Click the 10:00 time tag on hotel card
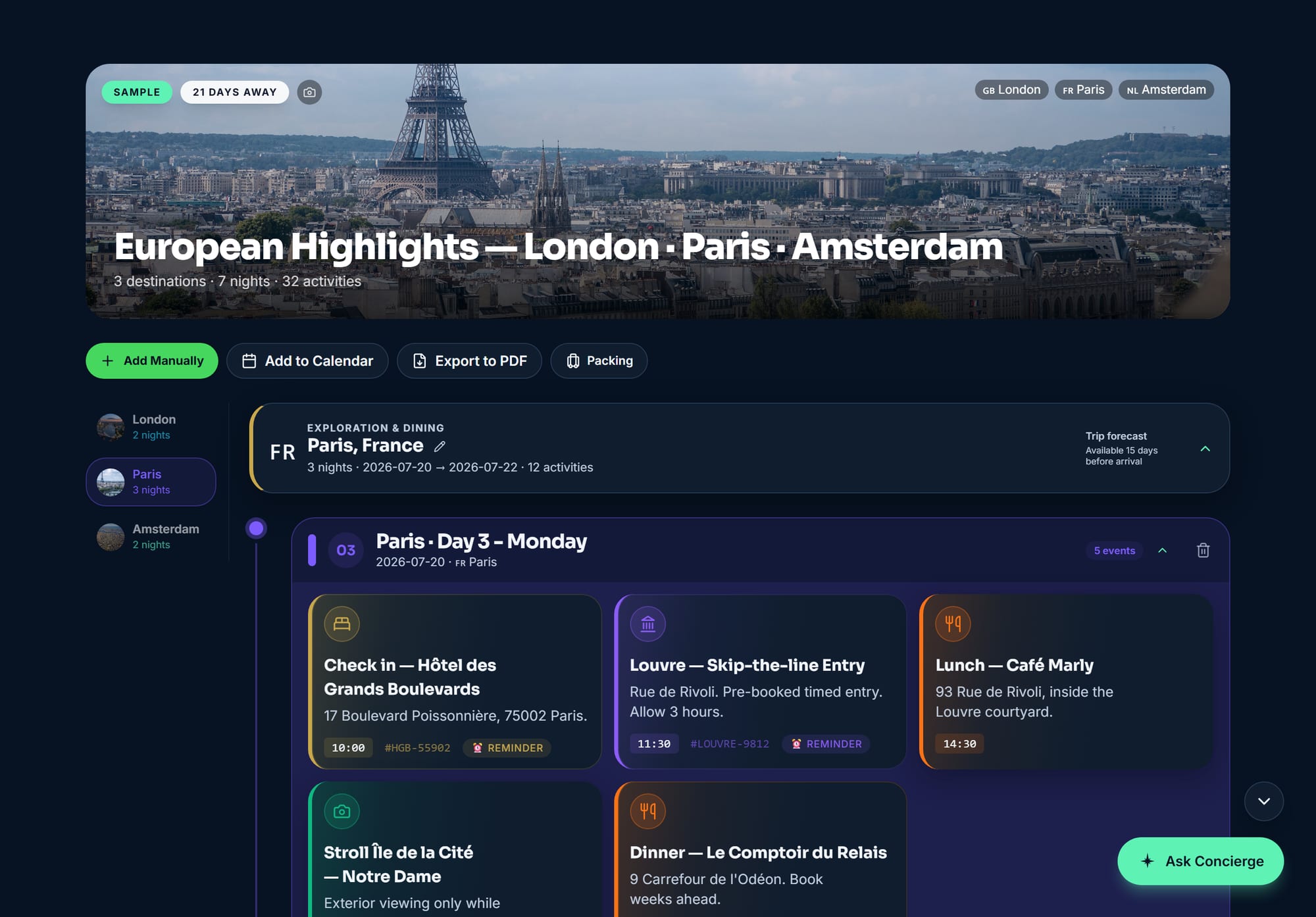 click(x=348, y=748)
